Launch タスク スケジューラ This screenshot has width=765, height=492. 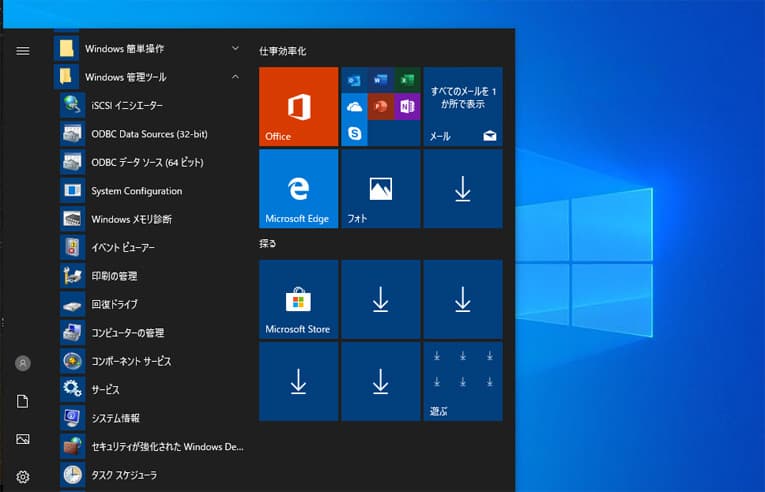pos(123,475)
